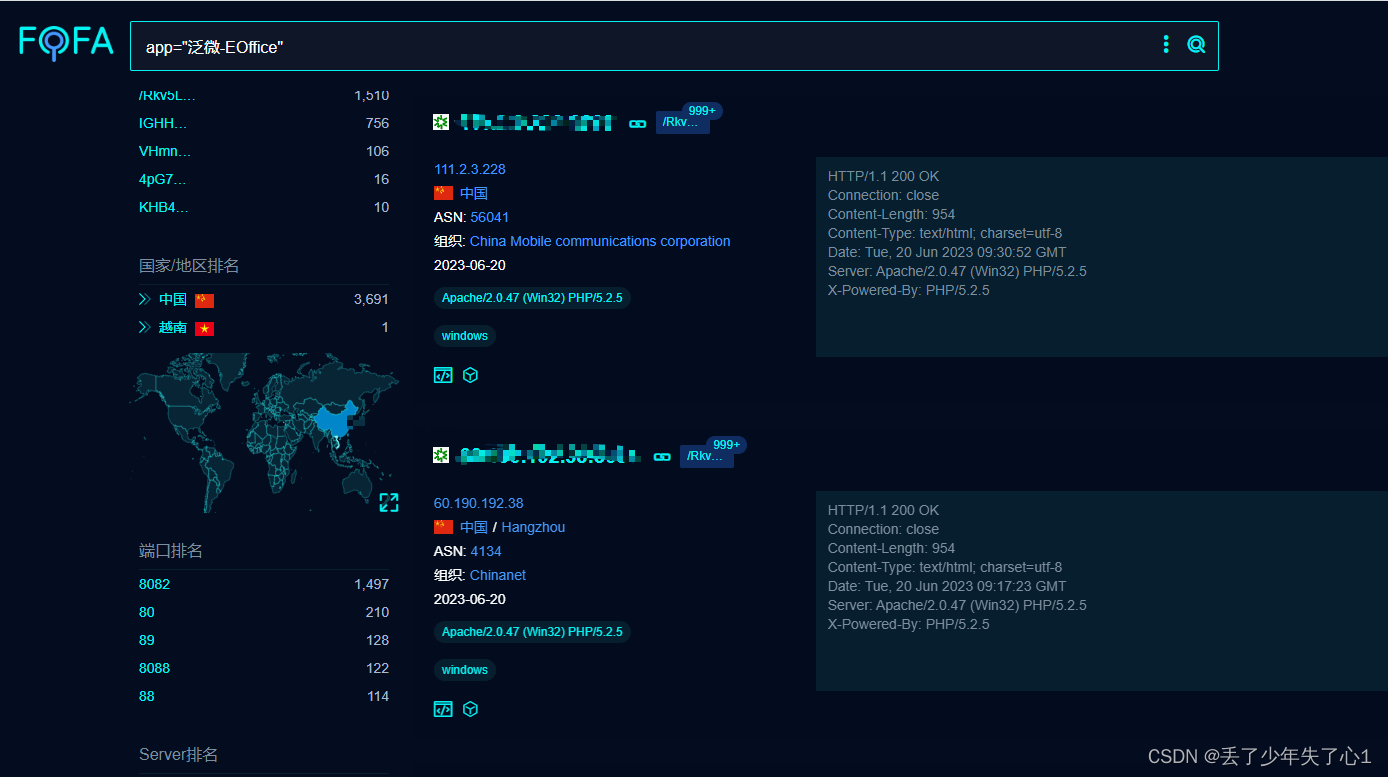Viewport: 1388px width, 777px height.
Task: Click the link chain icon of the 60.190.192.38 result
Action: coord(661,456)
